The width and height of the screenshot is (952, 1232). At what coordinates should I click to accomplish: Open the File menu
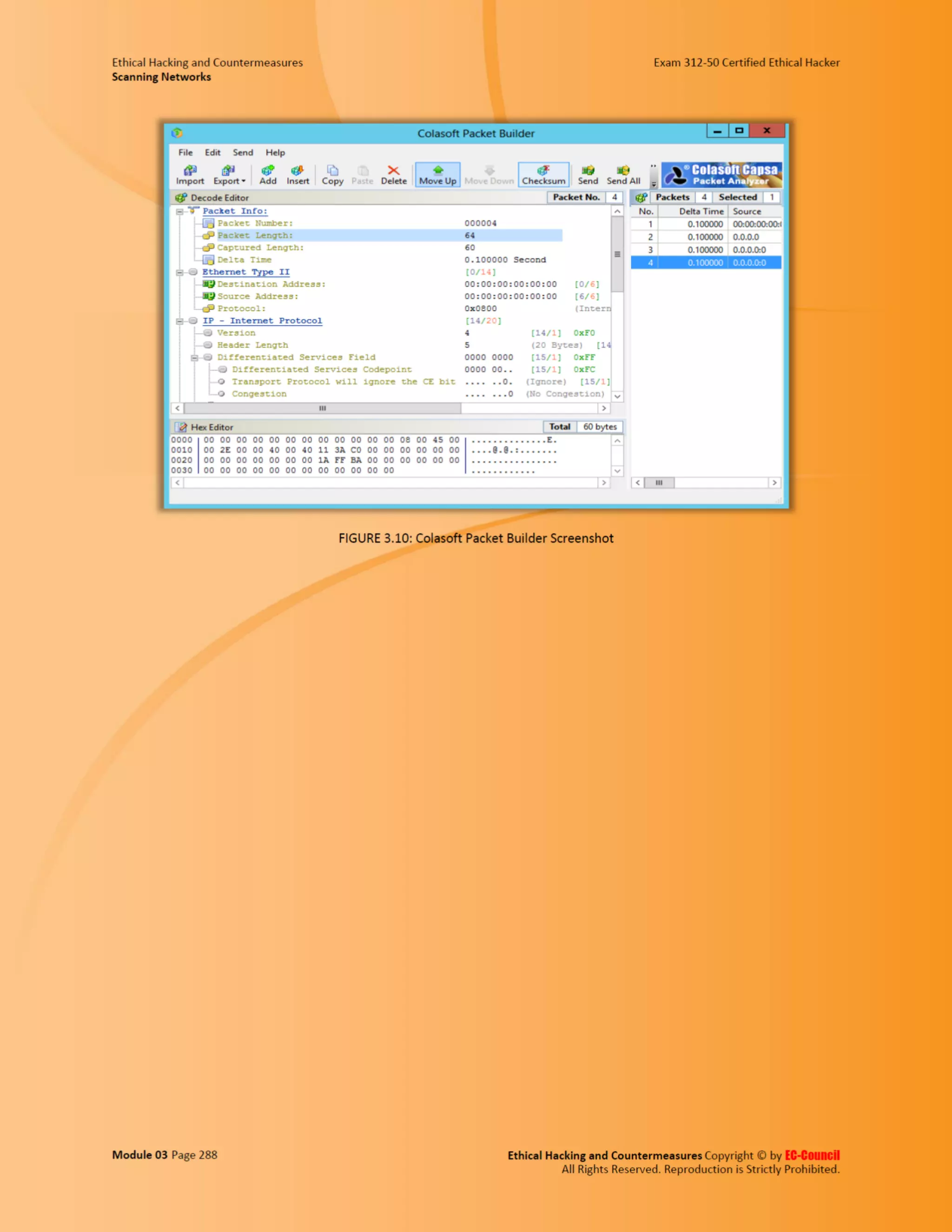[x=185, y=152]
